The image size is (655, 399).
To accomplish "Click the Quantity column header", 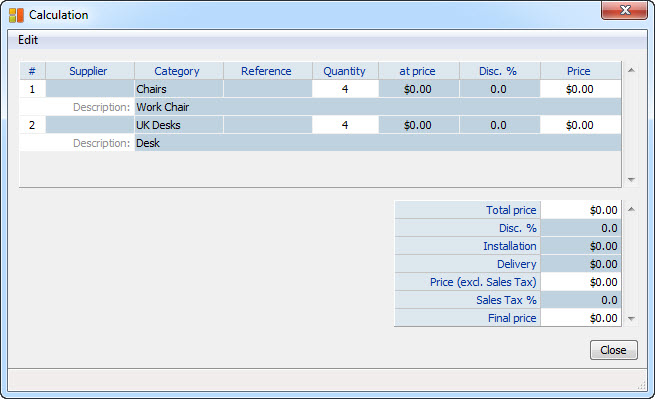I will pos(345,71).
